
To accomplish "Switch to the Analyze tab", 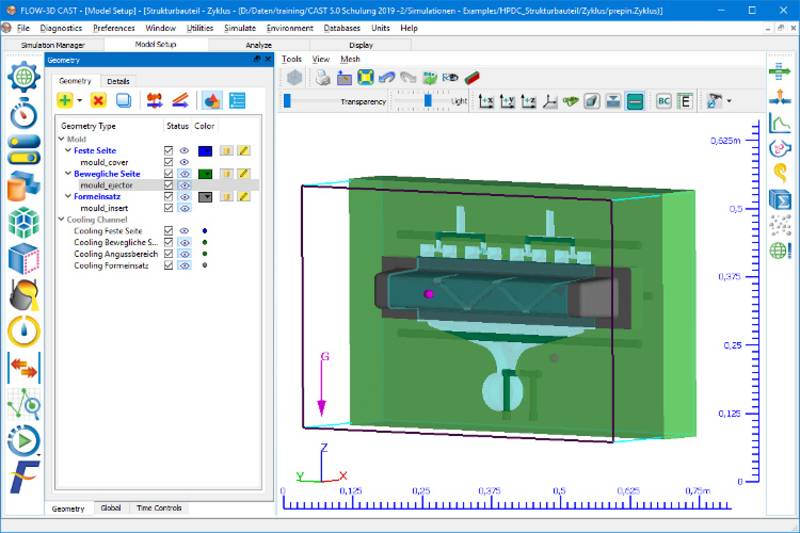I will (258, 45).
